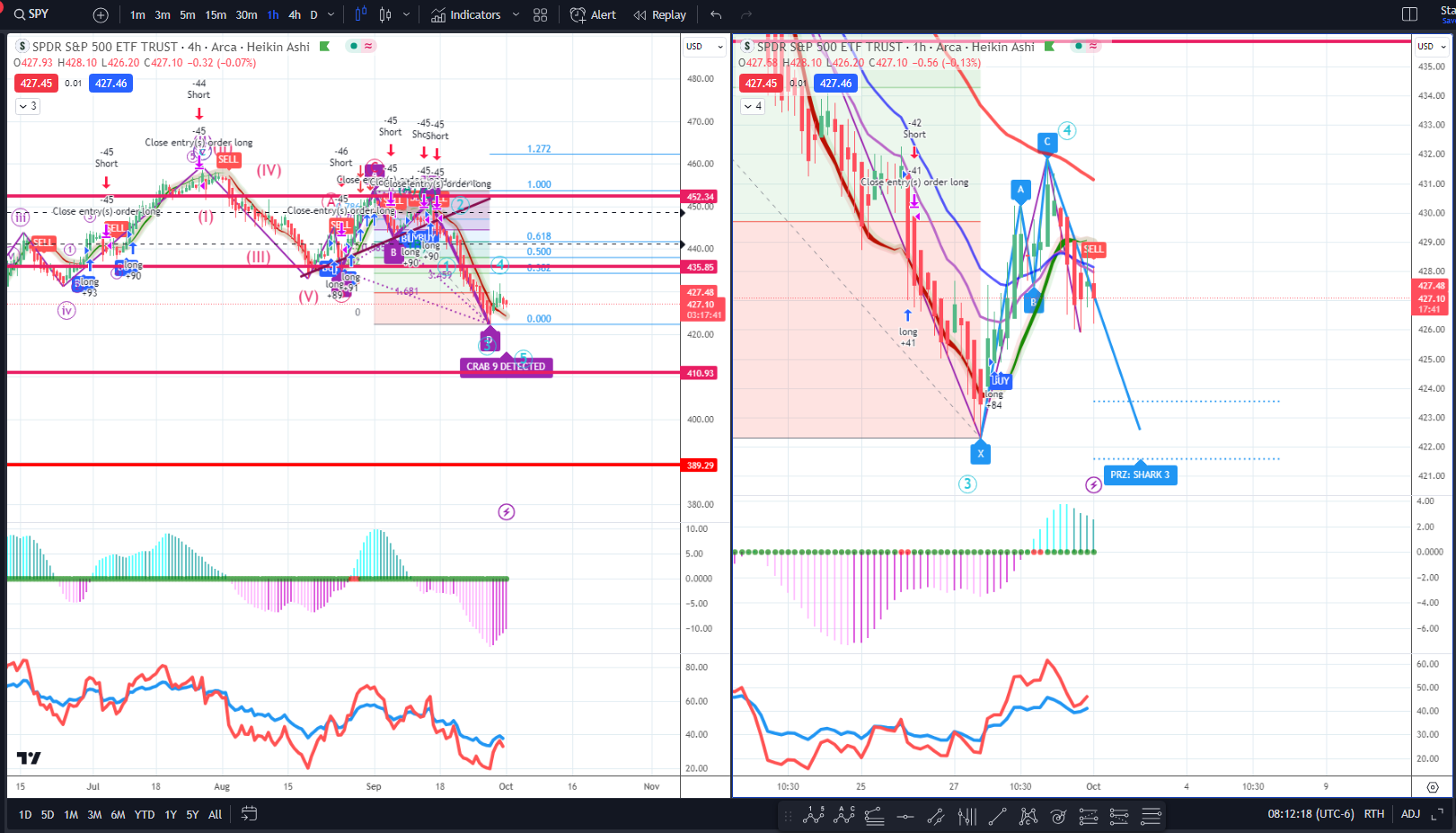Image resolution: width=1456 pixels, height=833 pixels.
Task: Select the horizontal line tool
Action: tap(905, 816)
